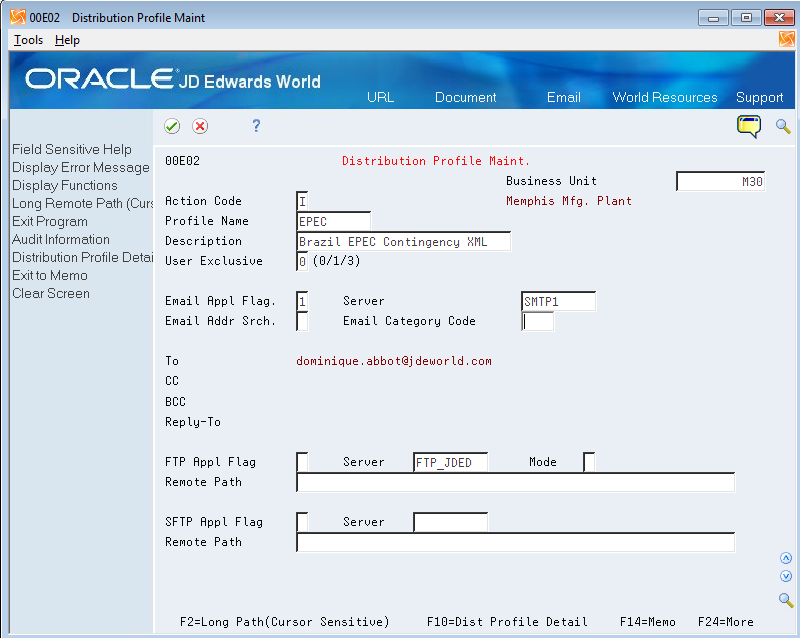Open the URL banner tab
The width and height of the screenshot is (800, 638).
[x=381, y=97]
